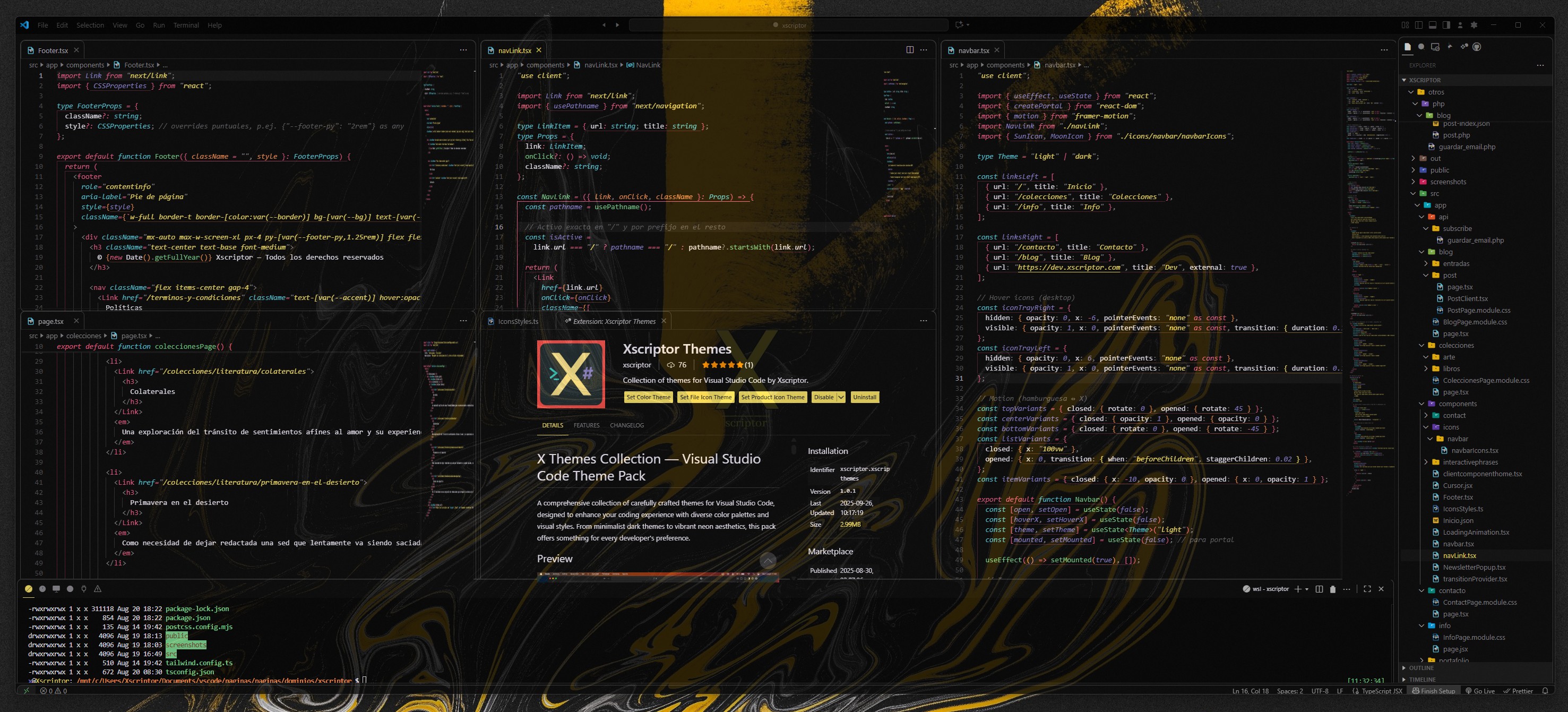
Task: Click the Uninstall button
Action: click(x=864, y=397)
